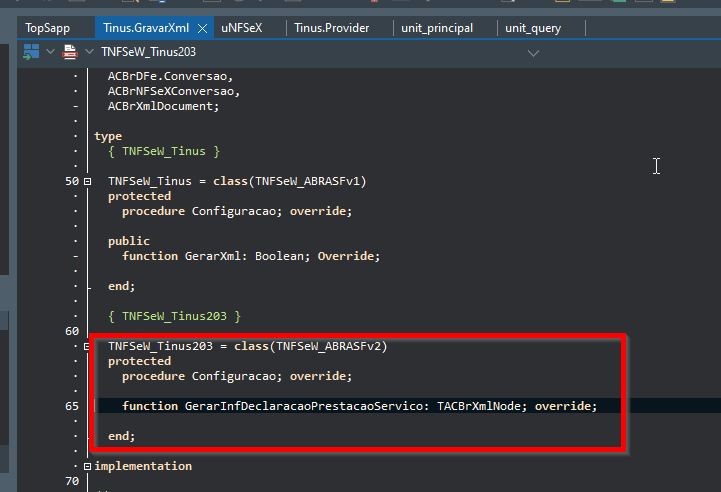The image size is (721, 492).
Task: Click the ACBrDFe.Conversao, uses line
Action: point(171,76)
